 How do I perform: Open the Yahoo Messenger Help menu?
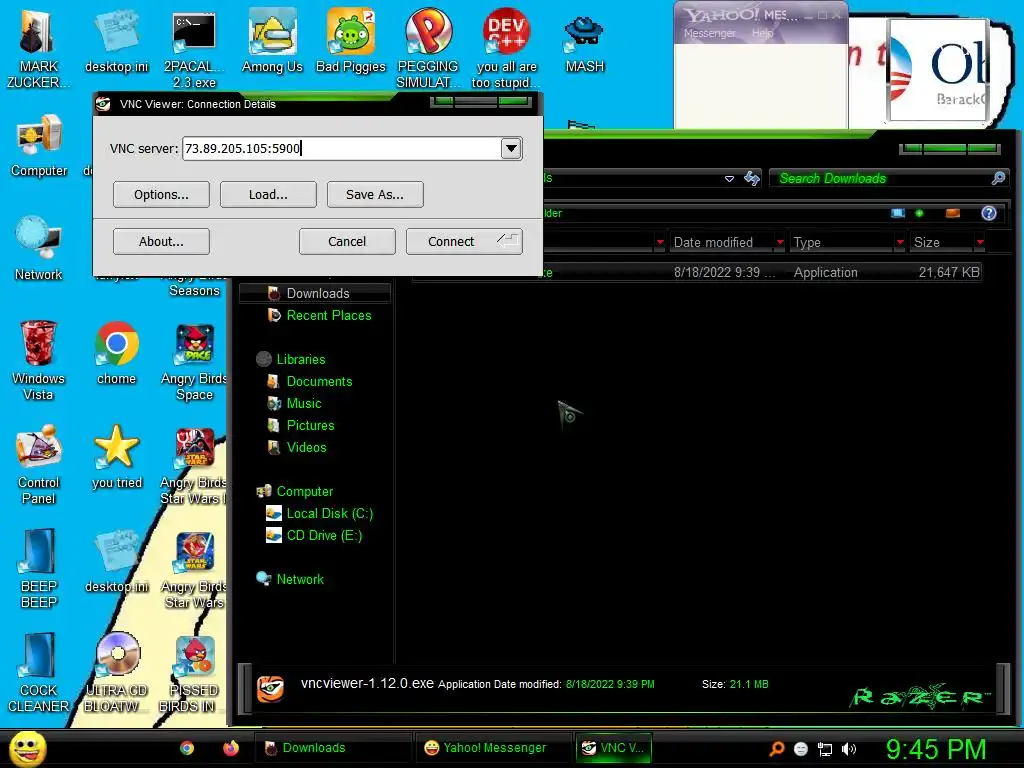[x=762, y=33]
